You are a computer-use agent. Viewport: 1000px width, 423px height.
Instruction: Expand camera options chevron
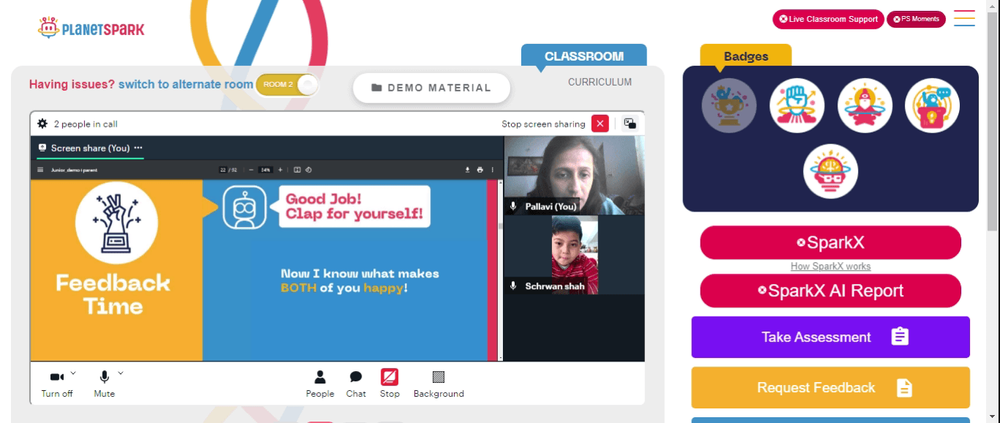(x=73, y=373)
